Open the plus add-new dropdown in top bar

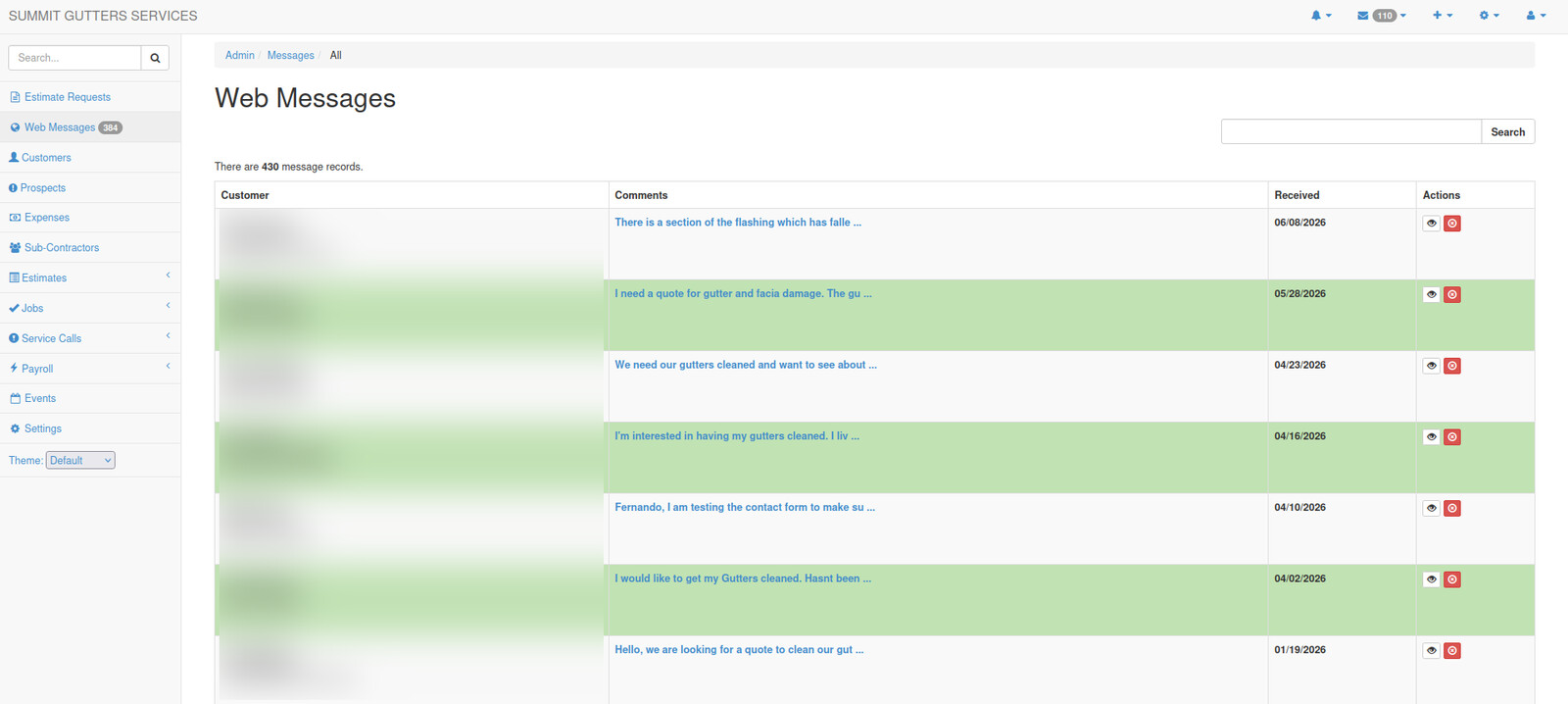[1443, 16]
